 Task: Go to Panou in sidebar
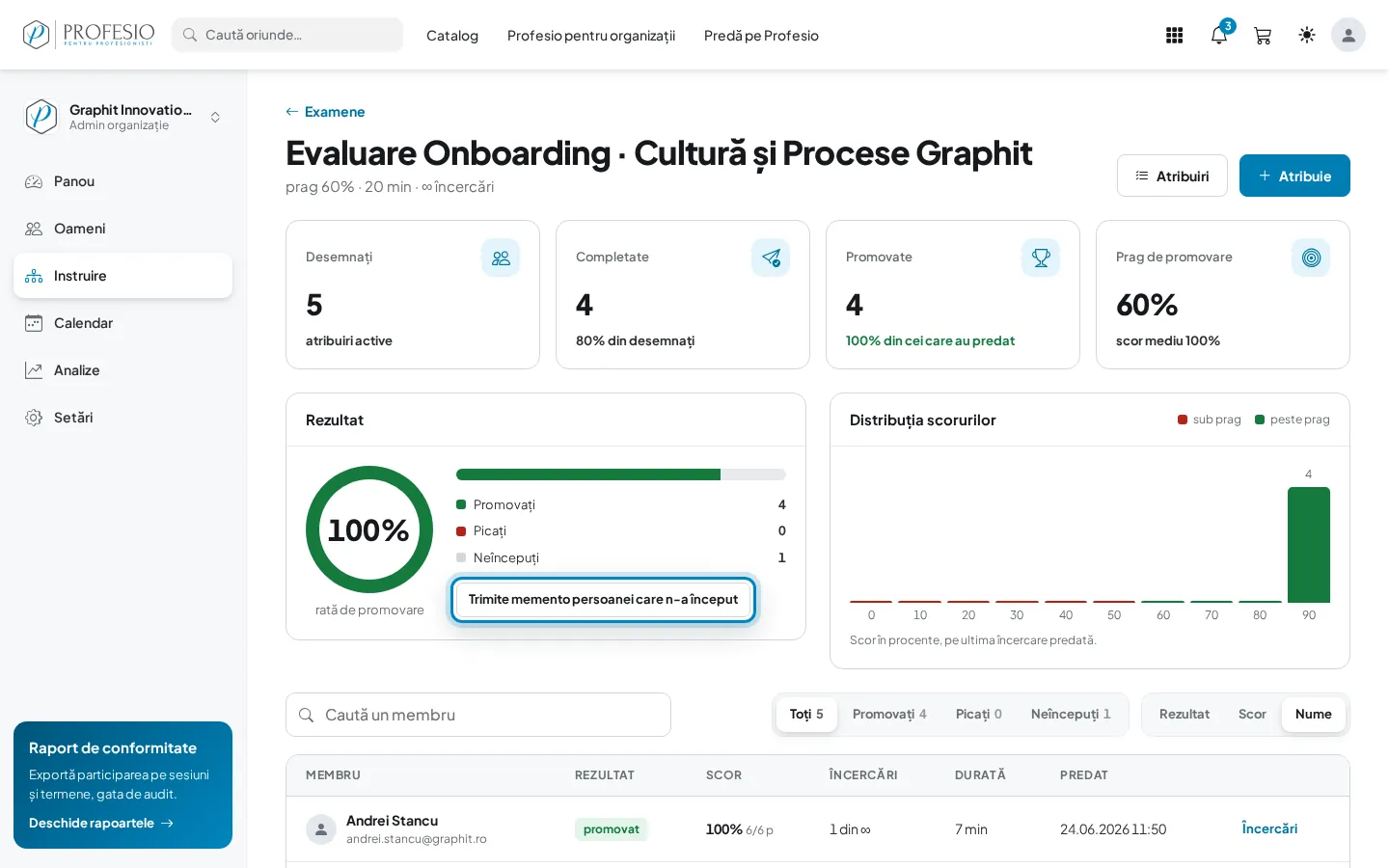[x=123, y=181]
